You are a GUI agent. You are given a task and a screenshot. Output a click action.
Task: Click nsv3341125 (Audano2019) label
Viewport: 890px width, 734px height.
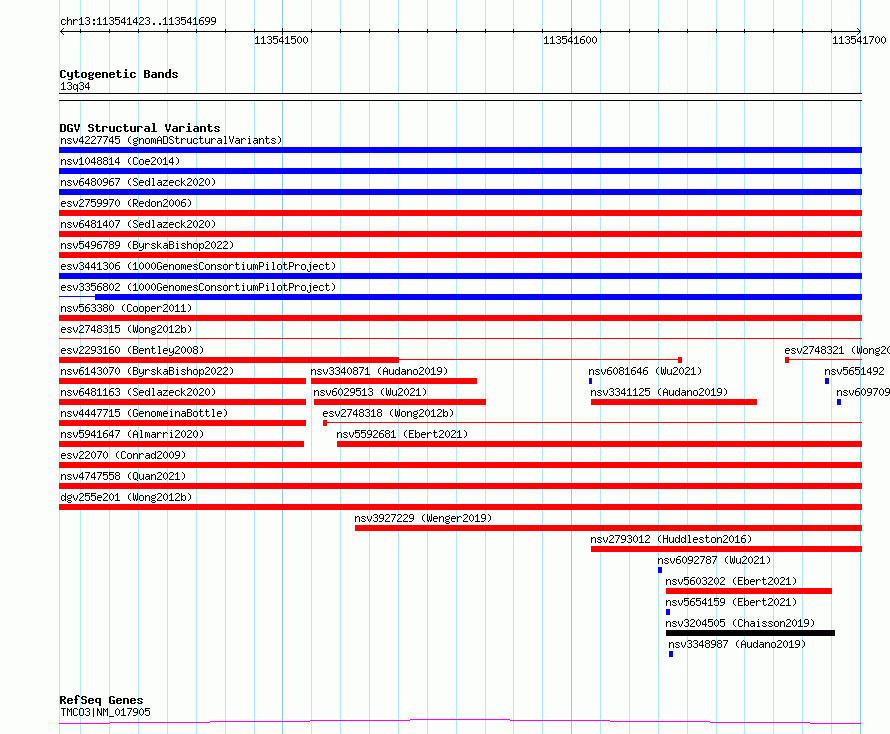659,392
